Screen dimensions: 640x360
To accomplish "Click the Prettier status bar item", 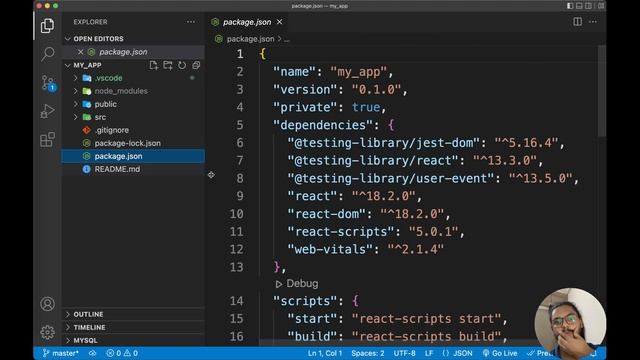I will pos(540,353).
